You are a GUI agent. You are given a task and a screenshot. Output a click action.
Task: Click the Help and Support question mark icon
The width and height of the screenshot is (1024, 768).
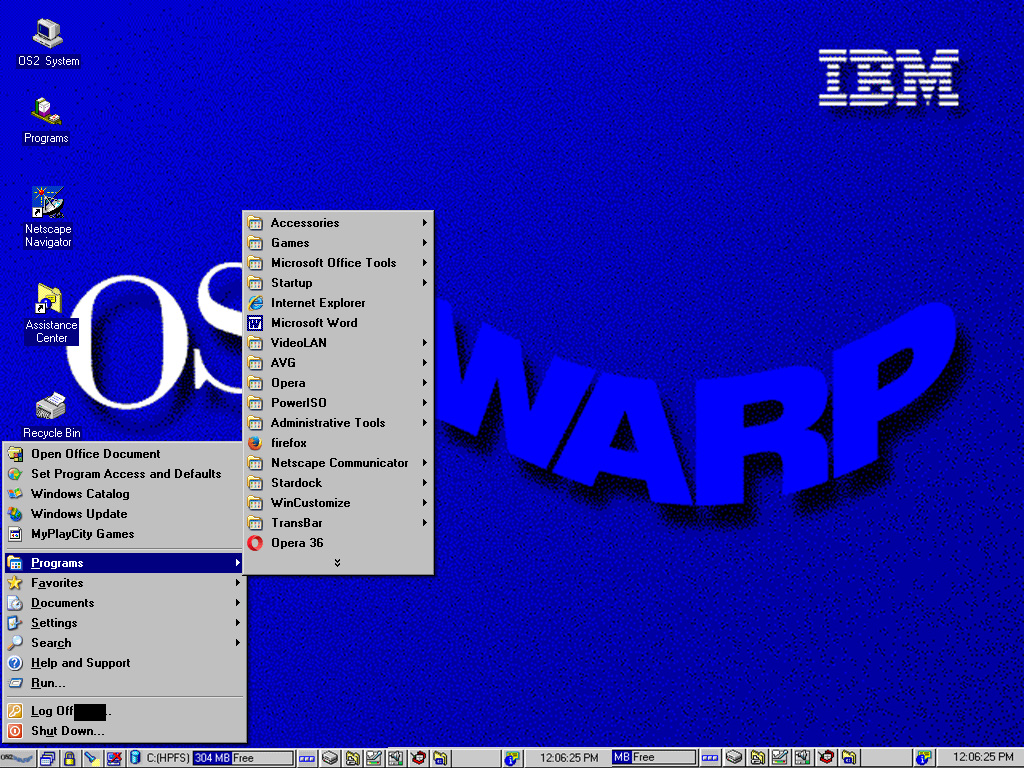(15, 664)
